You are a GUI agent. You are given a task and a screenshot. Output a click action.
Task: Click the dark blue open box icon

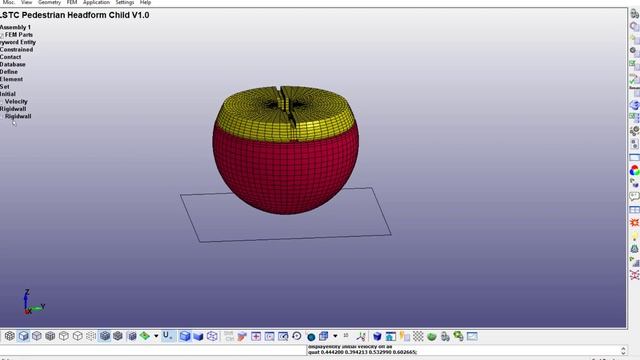click(x=198, y=336)
